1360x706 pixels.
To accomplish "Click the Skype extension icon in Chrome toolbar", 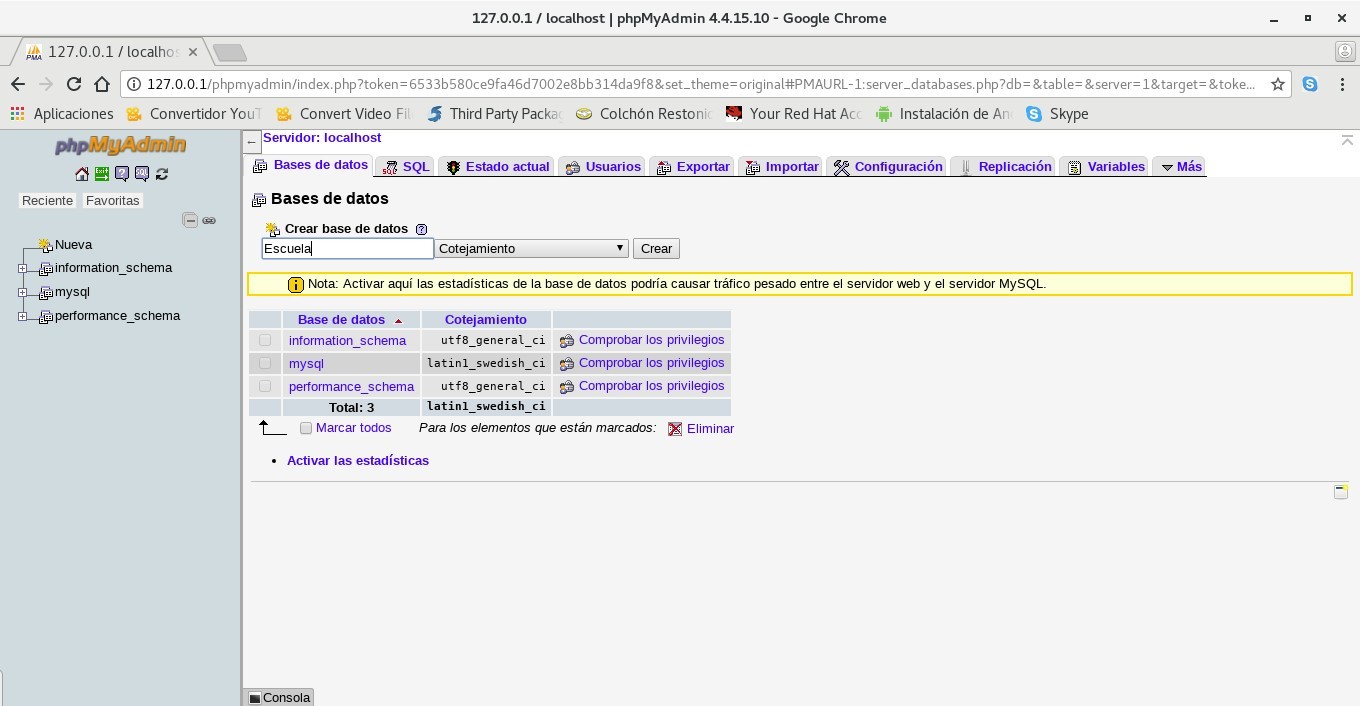I will (x=1310, y=85).
